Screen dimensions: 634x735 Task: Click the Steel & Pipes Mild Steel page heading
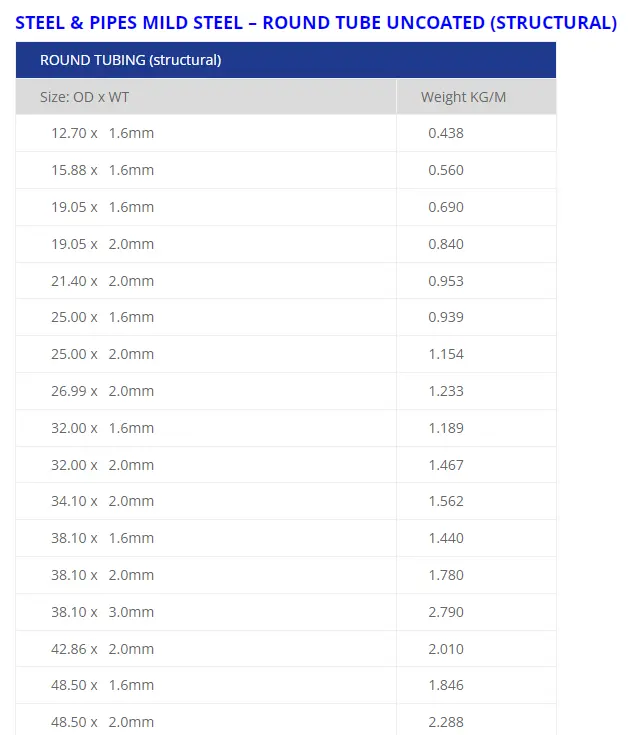pyautogui.click(x=316, y=22)
